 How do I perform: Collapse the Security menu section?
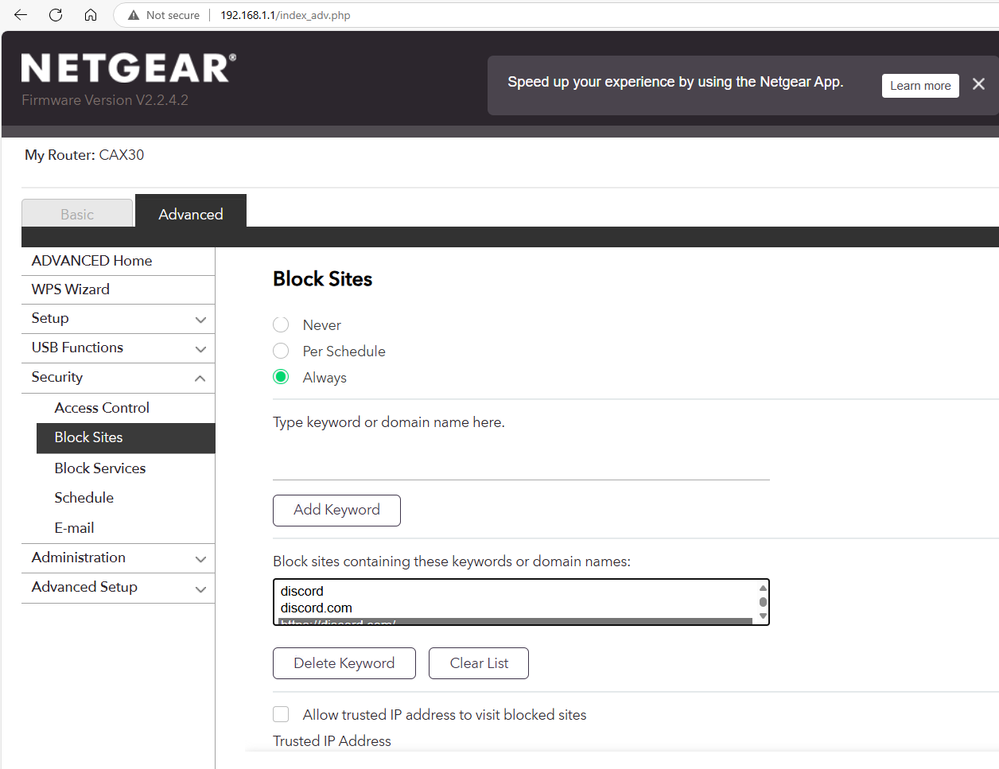click(200, 378)
